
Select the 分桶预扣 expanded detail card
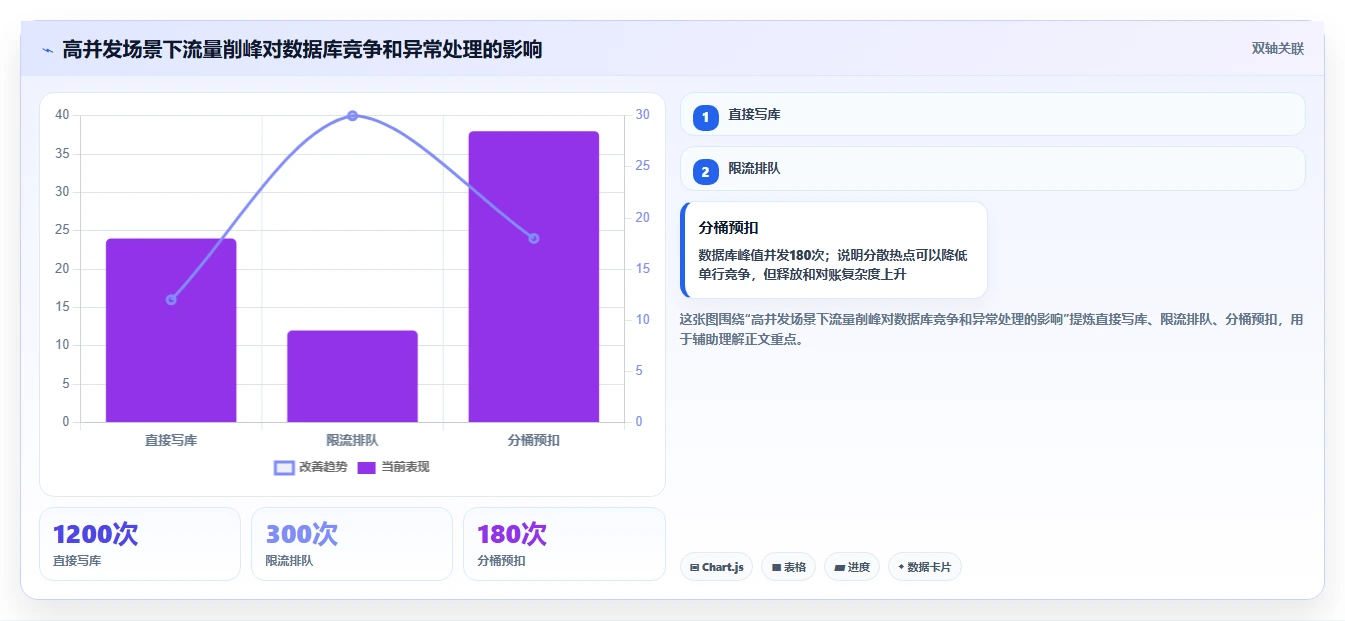coord(834,250)
